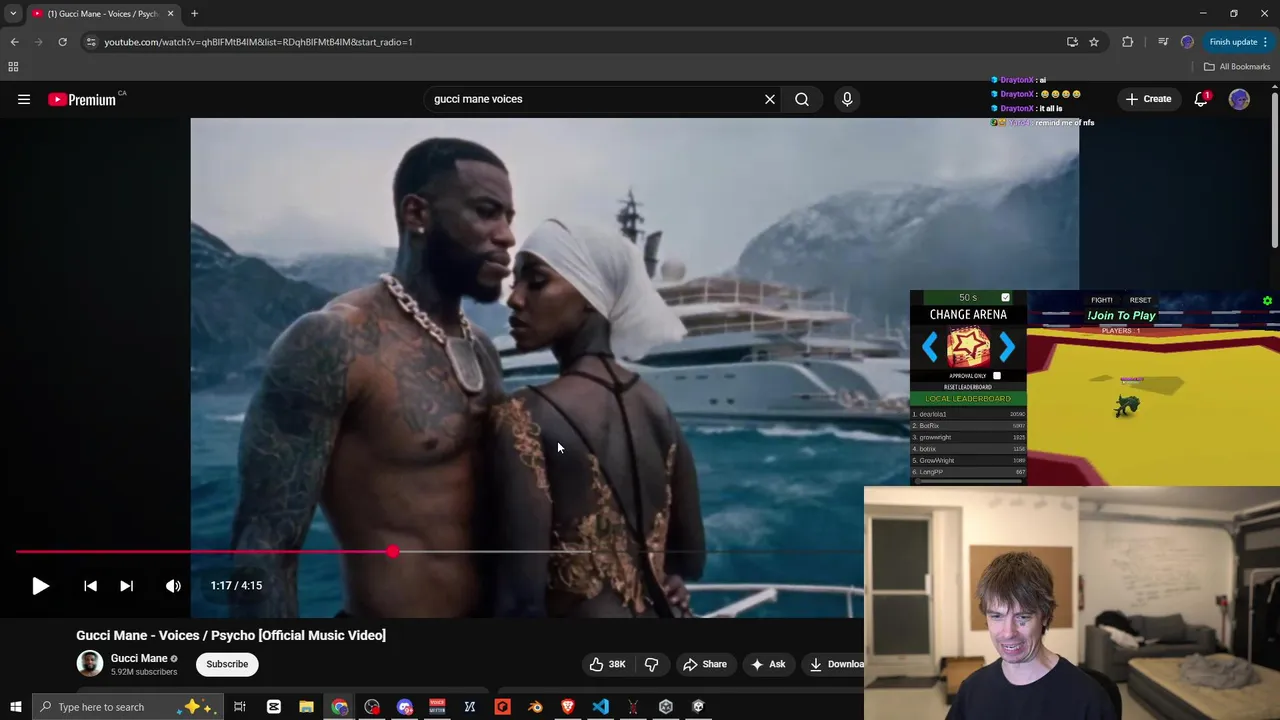Click the red progress bar scrubber
Viewport: 1280px width, 720px height.
point(392,551)
